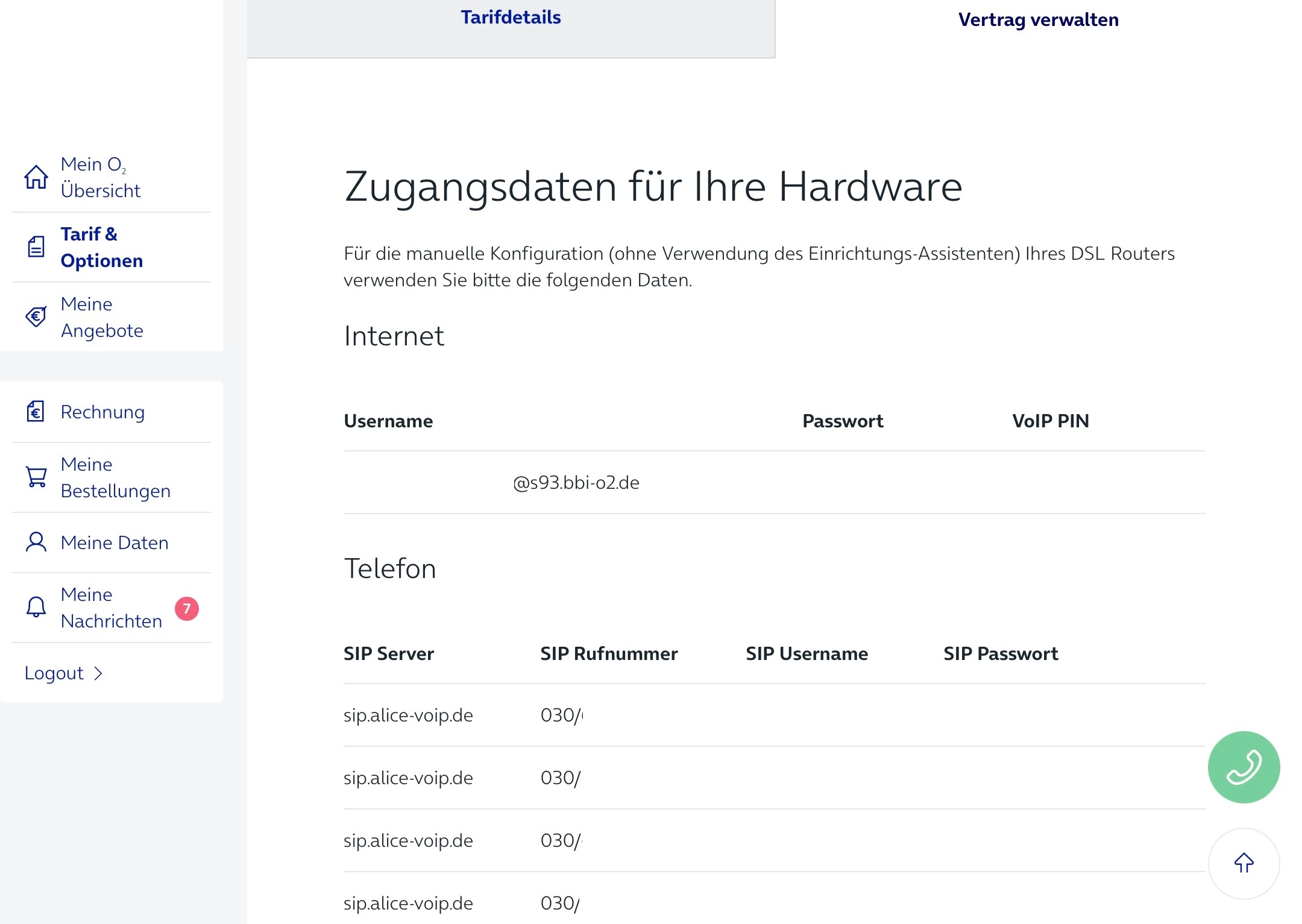Click the euro tag icon for Meine Angebote
This screenshot has height=924, width=1302.
(x=36, y=316)
